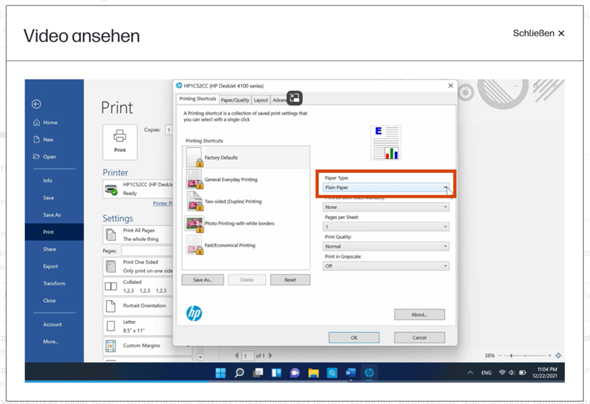The width and height of the screenshot is (590, 404).
Task: Close the video overlay with Schließen
Action: pyautogui.click(x=538, y=33)
